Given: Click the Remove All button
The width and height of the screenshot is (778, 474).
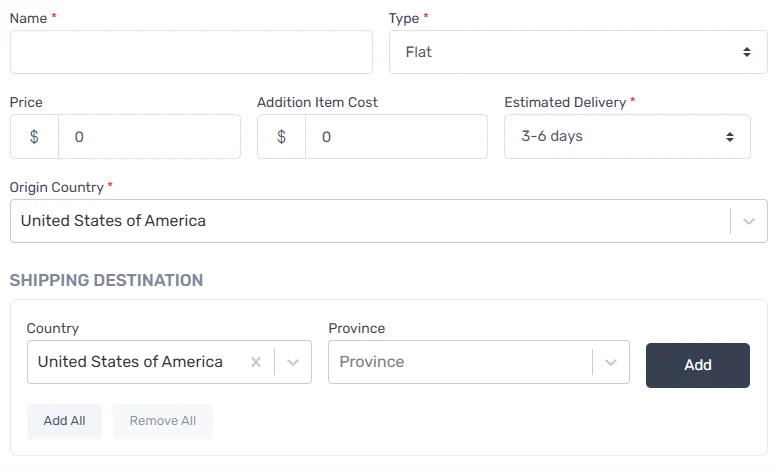Looking at the screenshot, I should coord(163,421).
